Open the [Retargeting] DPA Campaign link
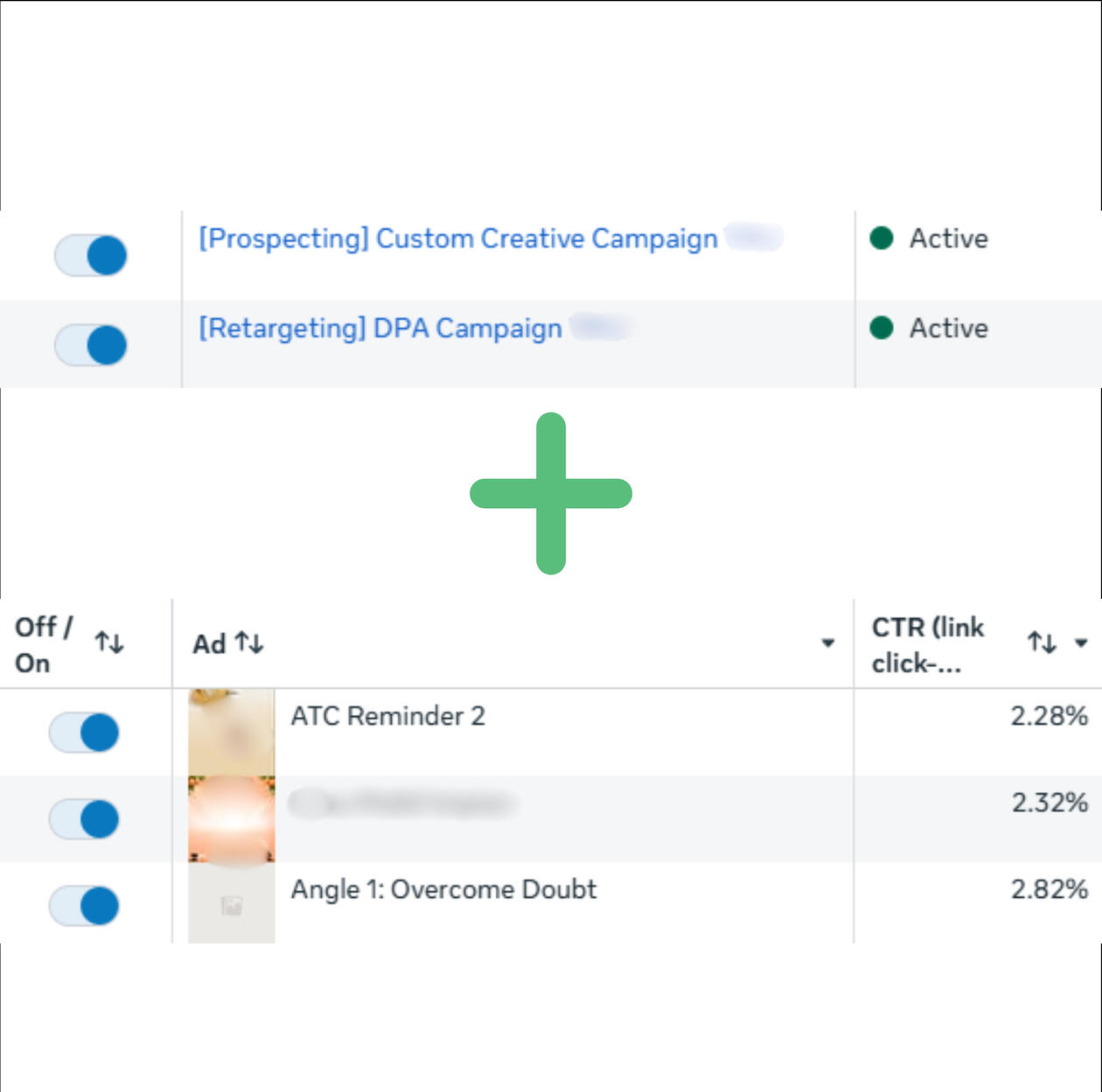The image size is (1102, 1092). [380, 329]
